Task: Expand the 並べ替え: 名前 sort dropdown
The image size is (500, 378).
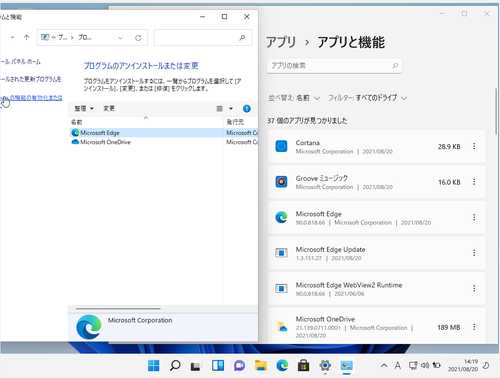Action: pyautogui.click(x=294, y=98)
